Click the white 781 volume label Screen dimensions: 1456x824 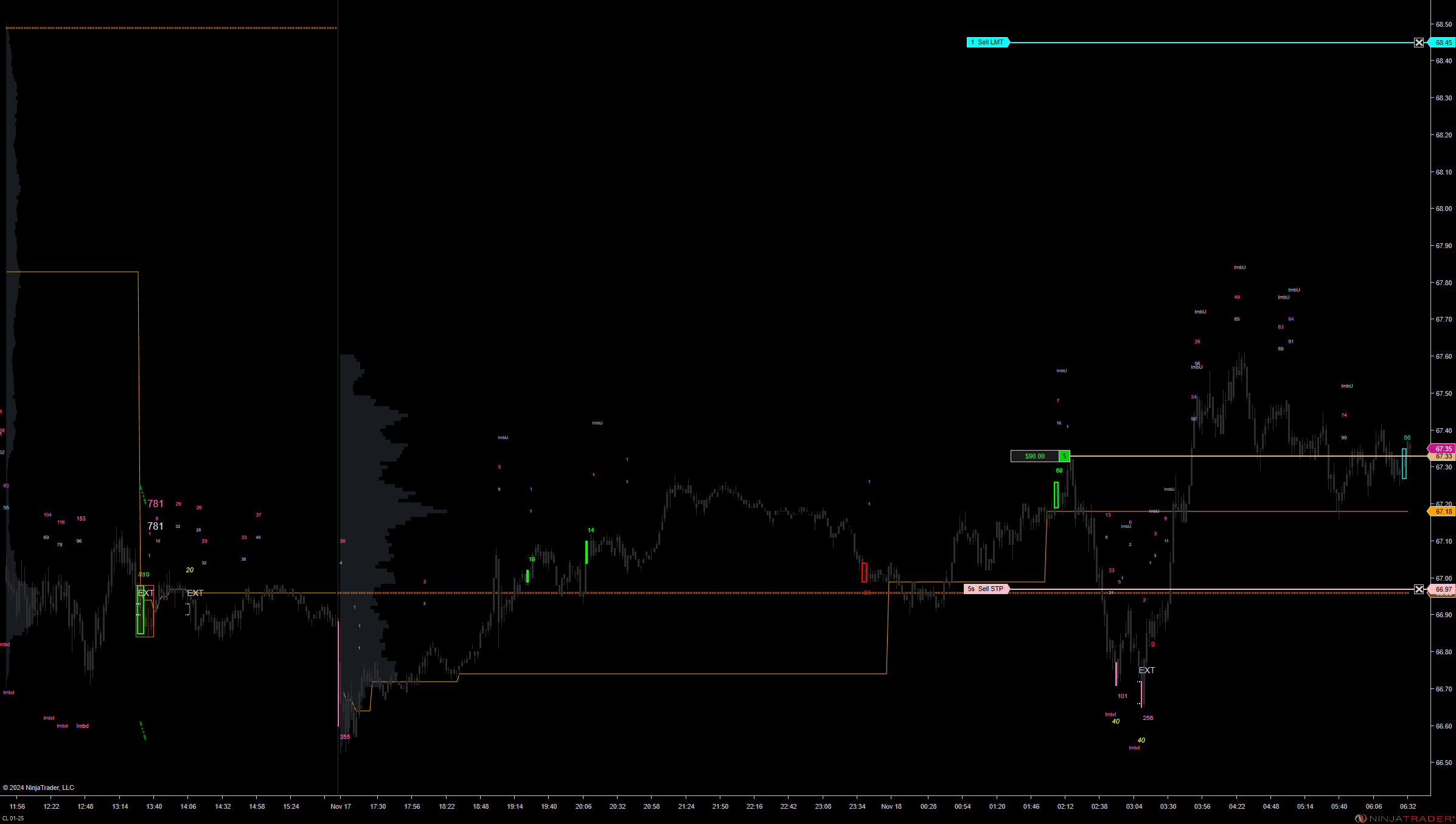point(155,526)
